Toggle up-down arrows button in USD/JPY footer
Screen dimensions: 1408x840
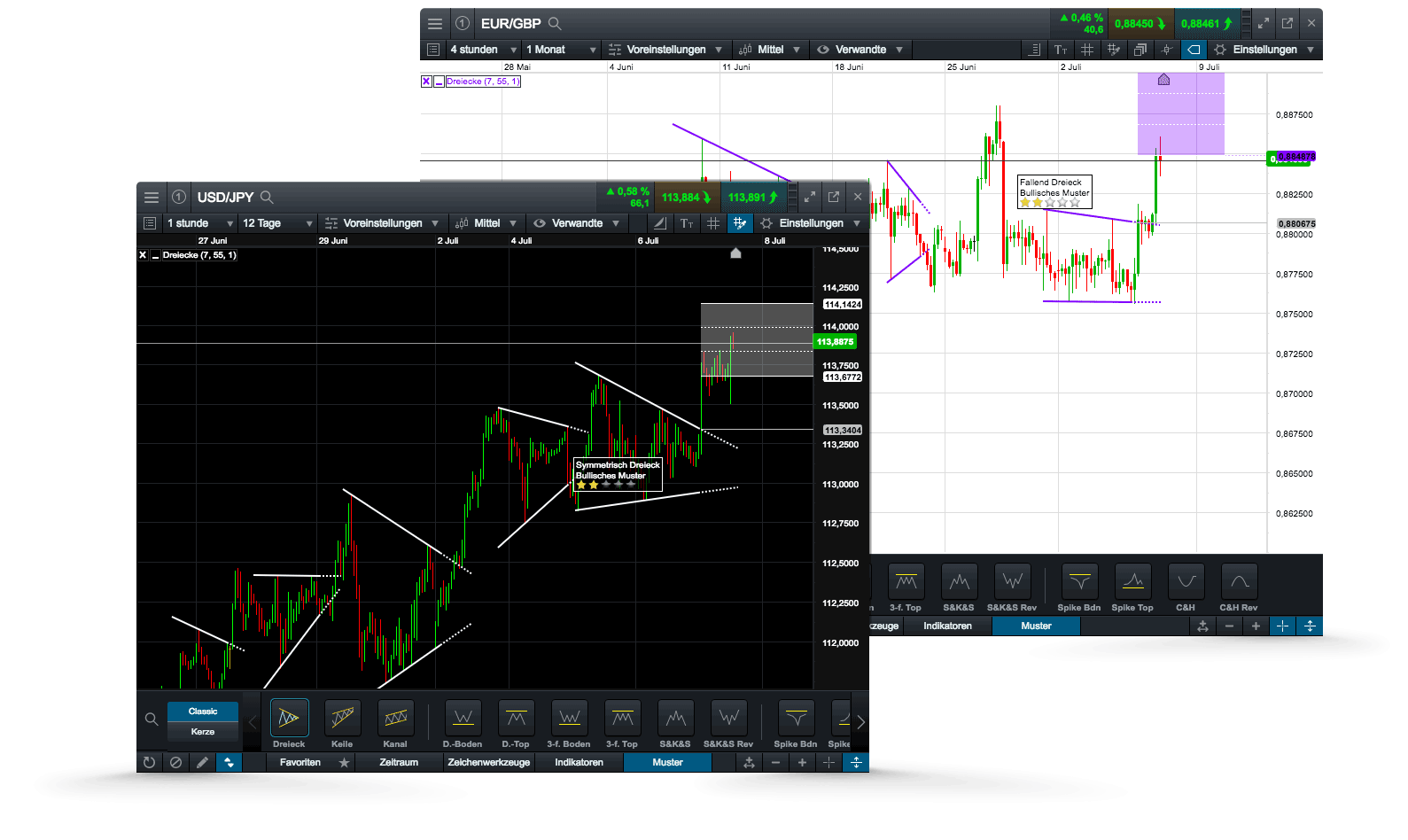tap(229, 762)
